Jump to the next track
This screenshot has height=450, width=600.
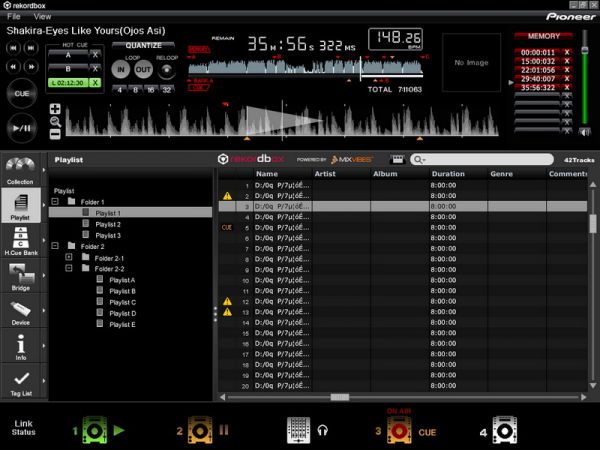pos(31,48)
